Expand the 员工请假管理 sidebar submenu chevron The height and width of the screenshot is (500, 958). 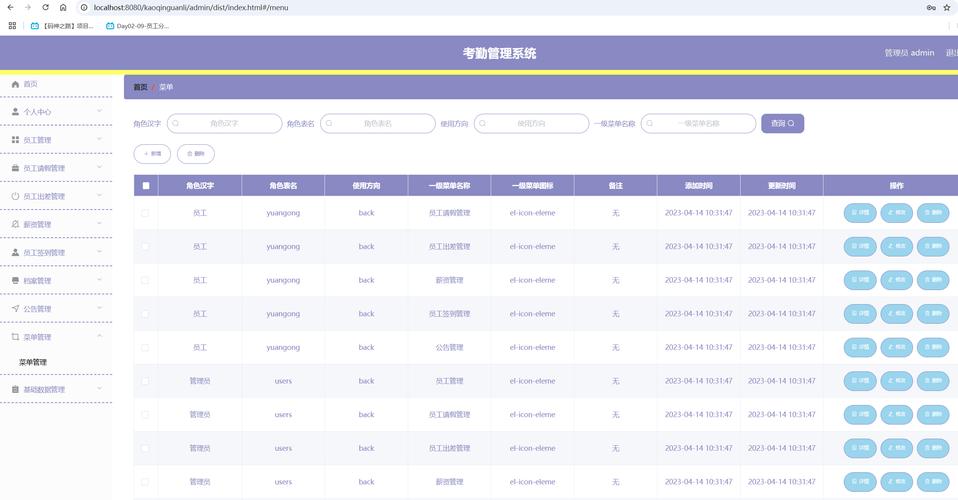point(100,167)
